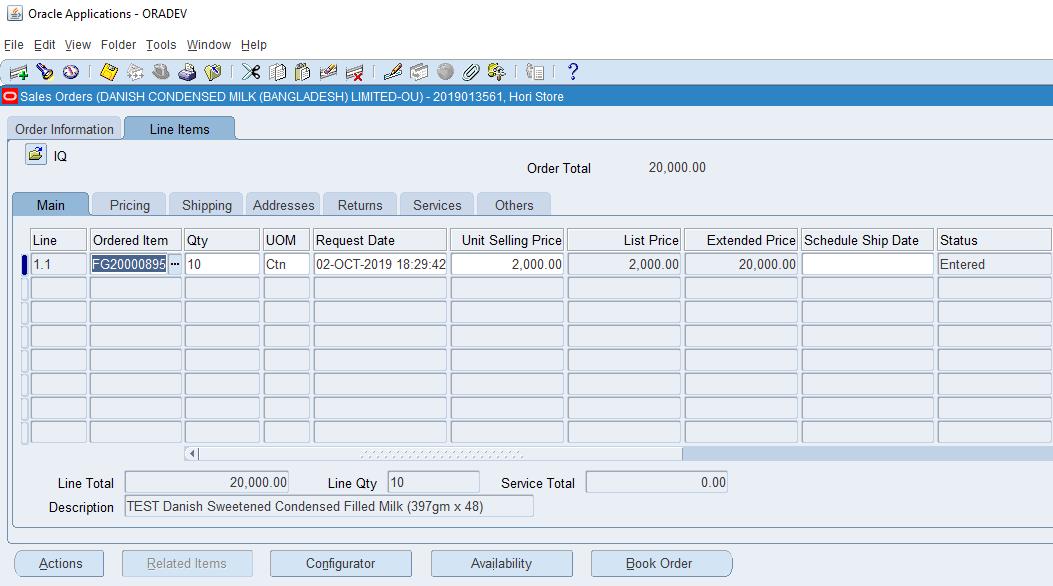Click the New record toolbar icon
Image resolution: width=1053 pixels, height=586 pixels.
(19, 72)
